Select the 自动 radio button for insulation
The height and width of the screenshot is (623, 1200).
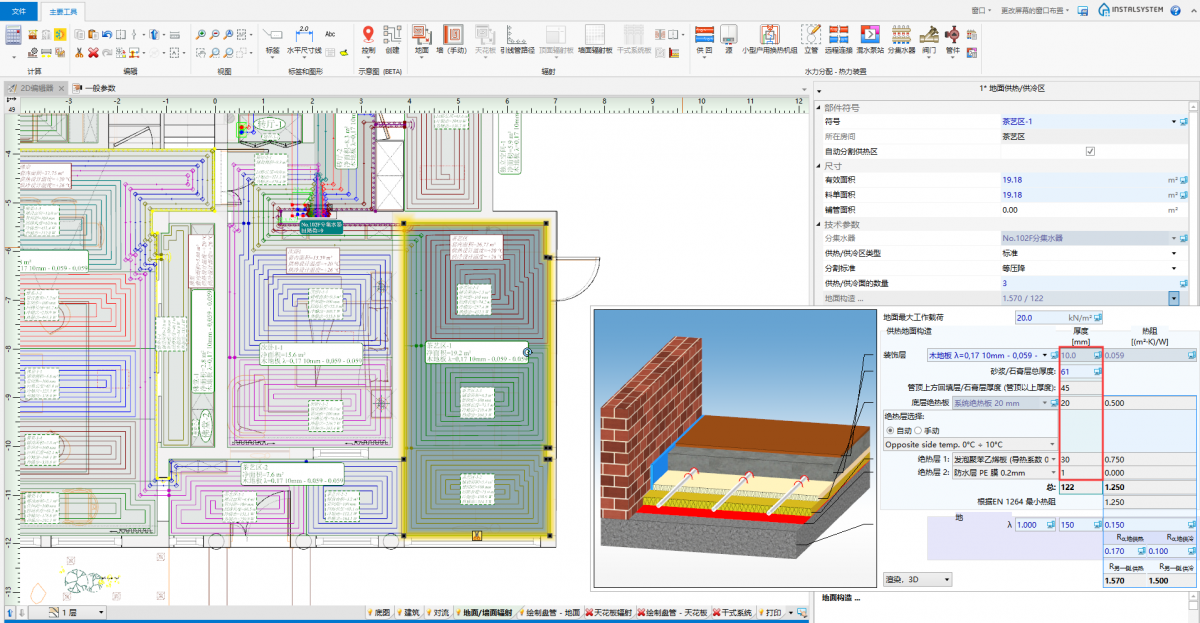coord(889,429)
